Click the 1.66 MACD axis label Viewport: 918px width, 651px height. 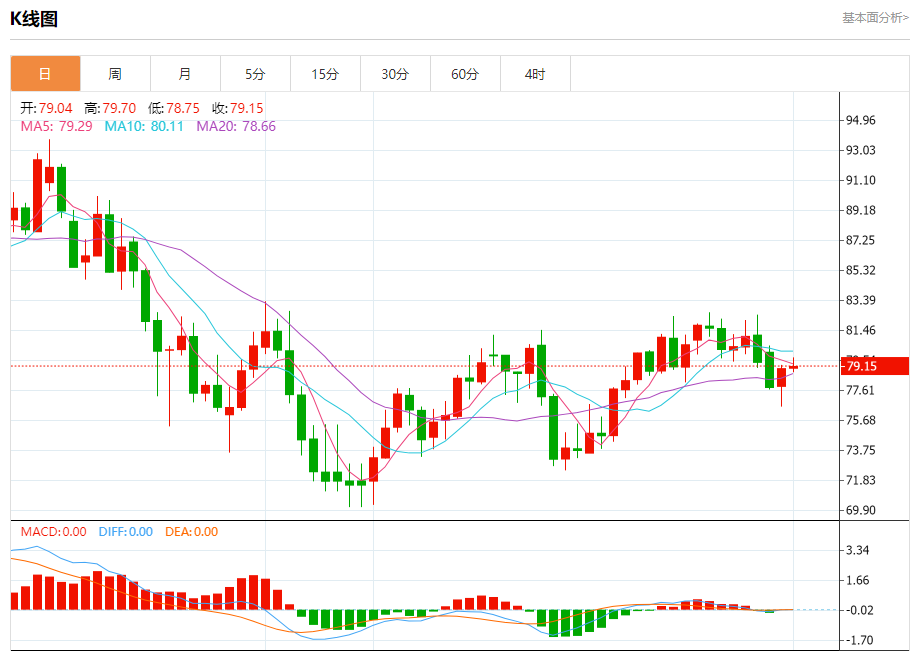[858, 581]
